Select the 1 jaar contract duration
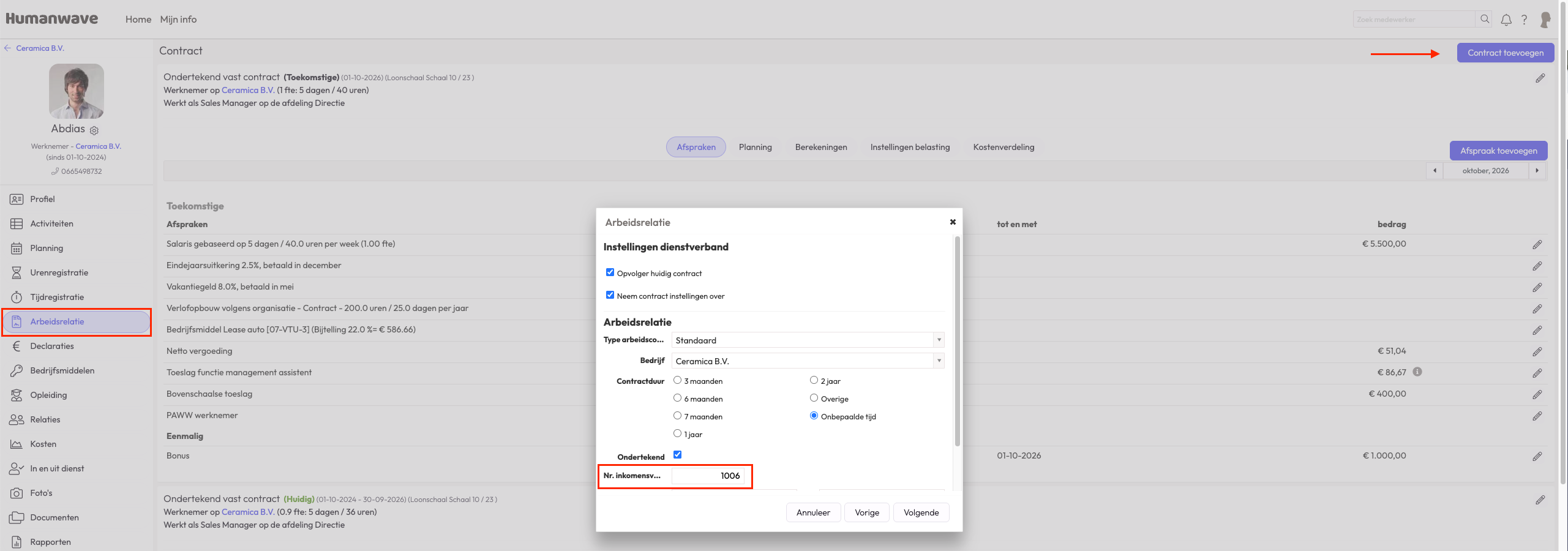Screen dimensions: 1568x551 (x=677, y=433)
